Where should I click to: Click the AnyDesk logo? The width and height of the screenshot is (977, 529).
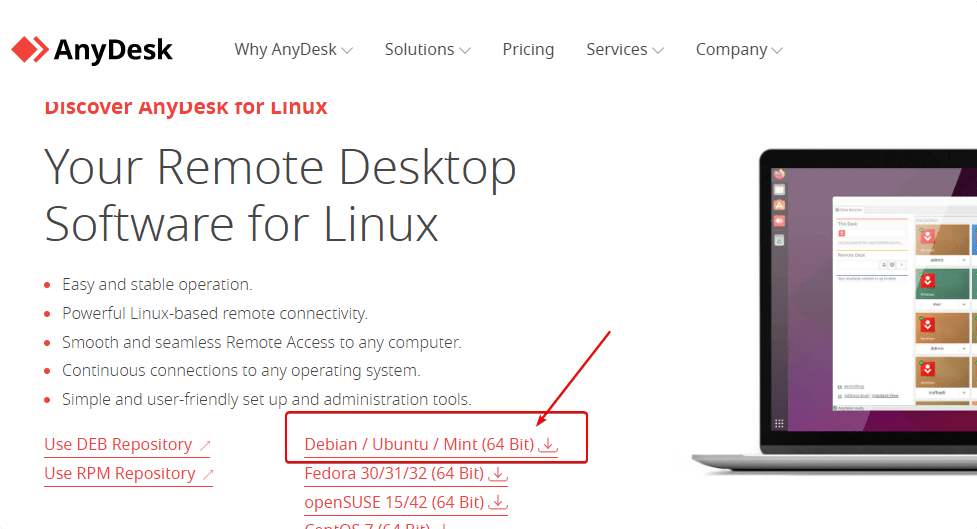click(x=92, y=49)
